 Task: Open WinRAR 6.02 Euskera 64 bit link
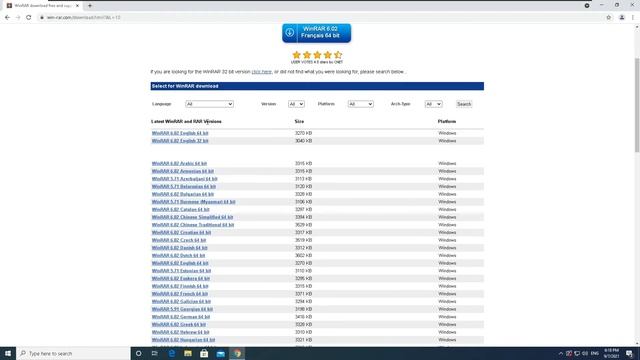tap(181, 278)
